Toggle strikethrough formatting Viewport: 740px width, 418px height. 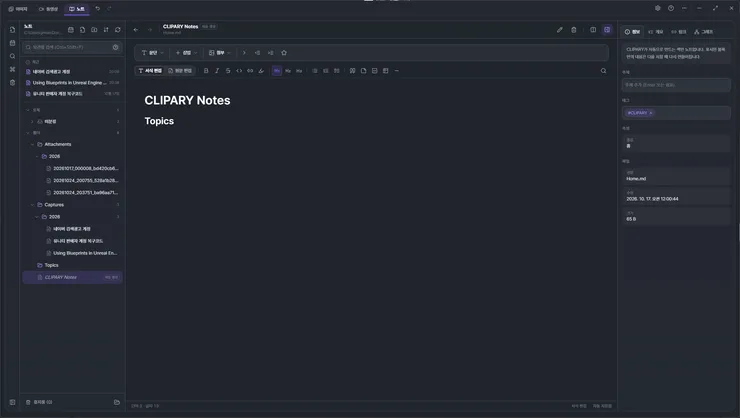pos(228,71)
